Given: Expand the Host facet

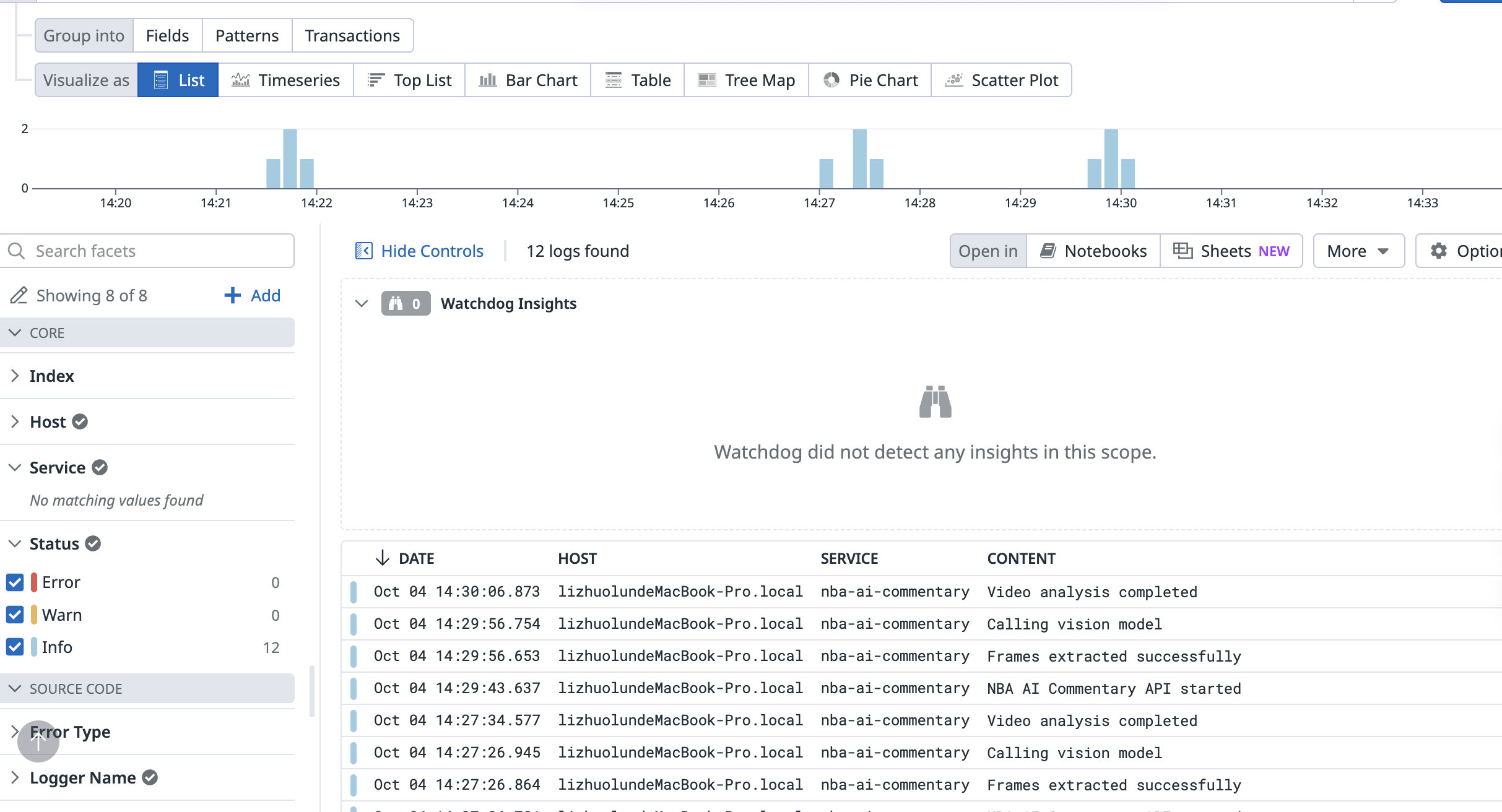Looking at the screenshot, I should tap(15, 421).
